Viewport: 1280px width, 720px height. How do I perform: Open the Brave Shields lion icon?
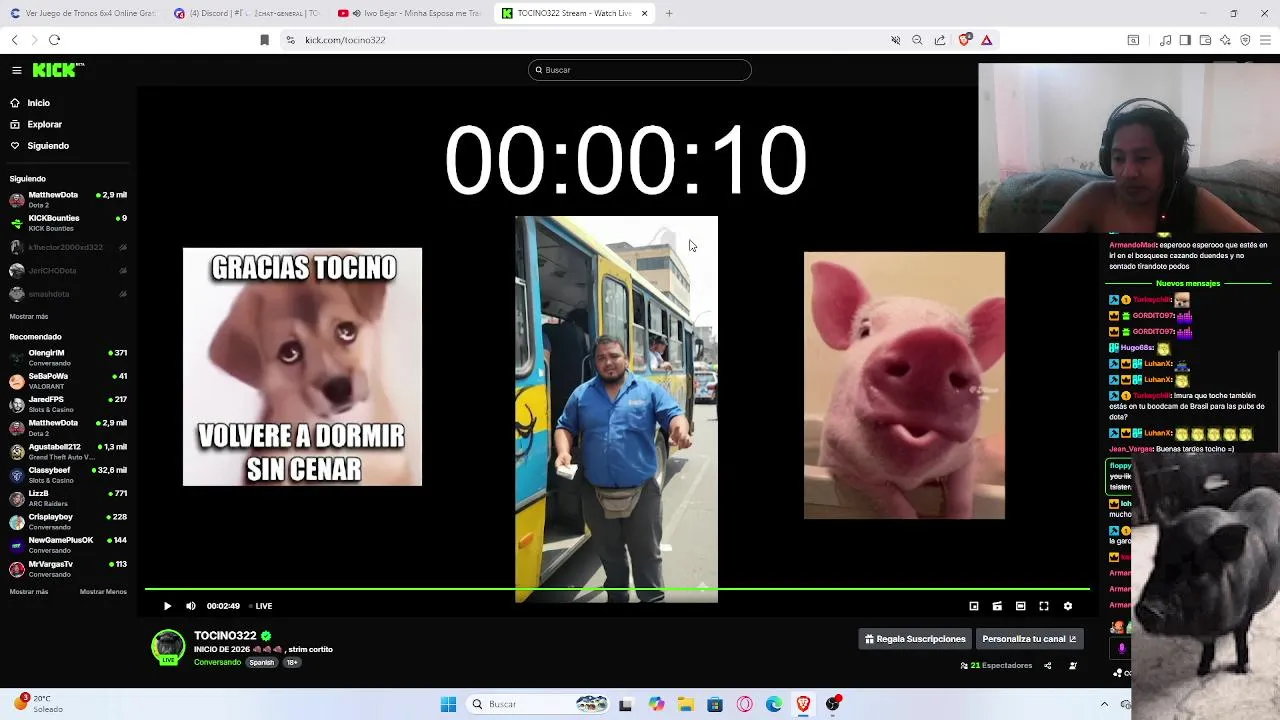[x=964, y=40]
